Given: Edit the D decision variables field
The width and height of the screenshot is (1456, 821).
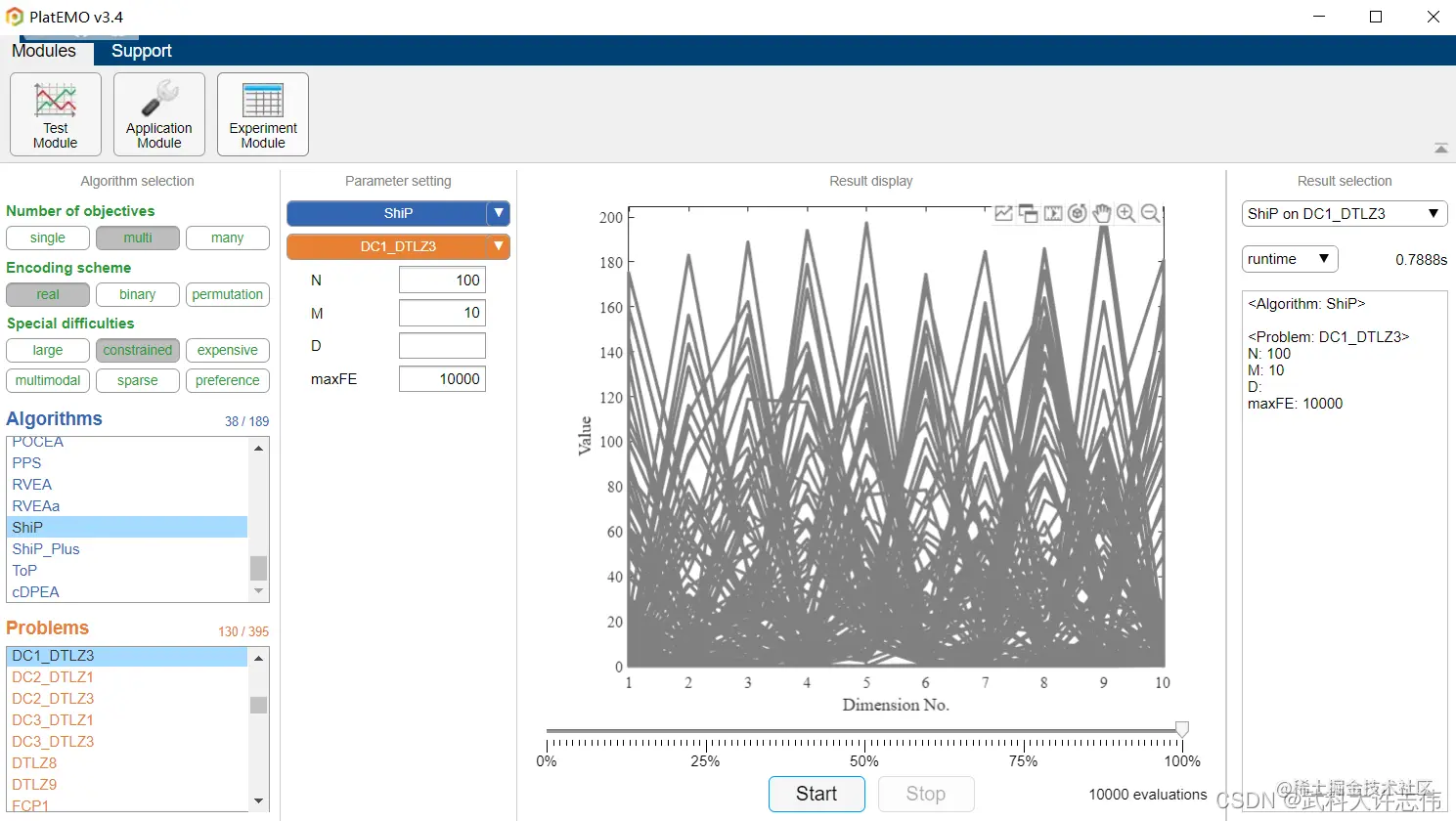Looking at the screenshot, I should coord(442,346).
